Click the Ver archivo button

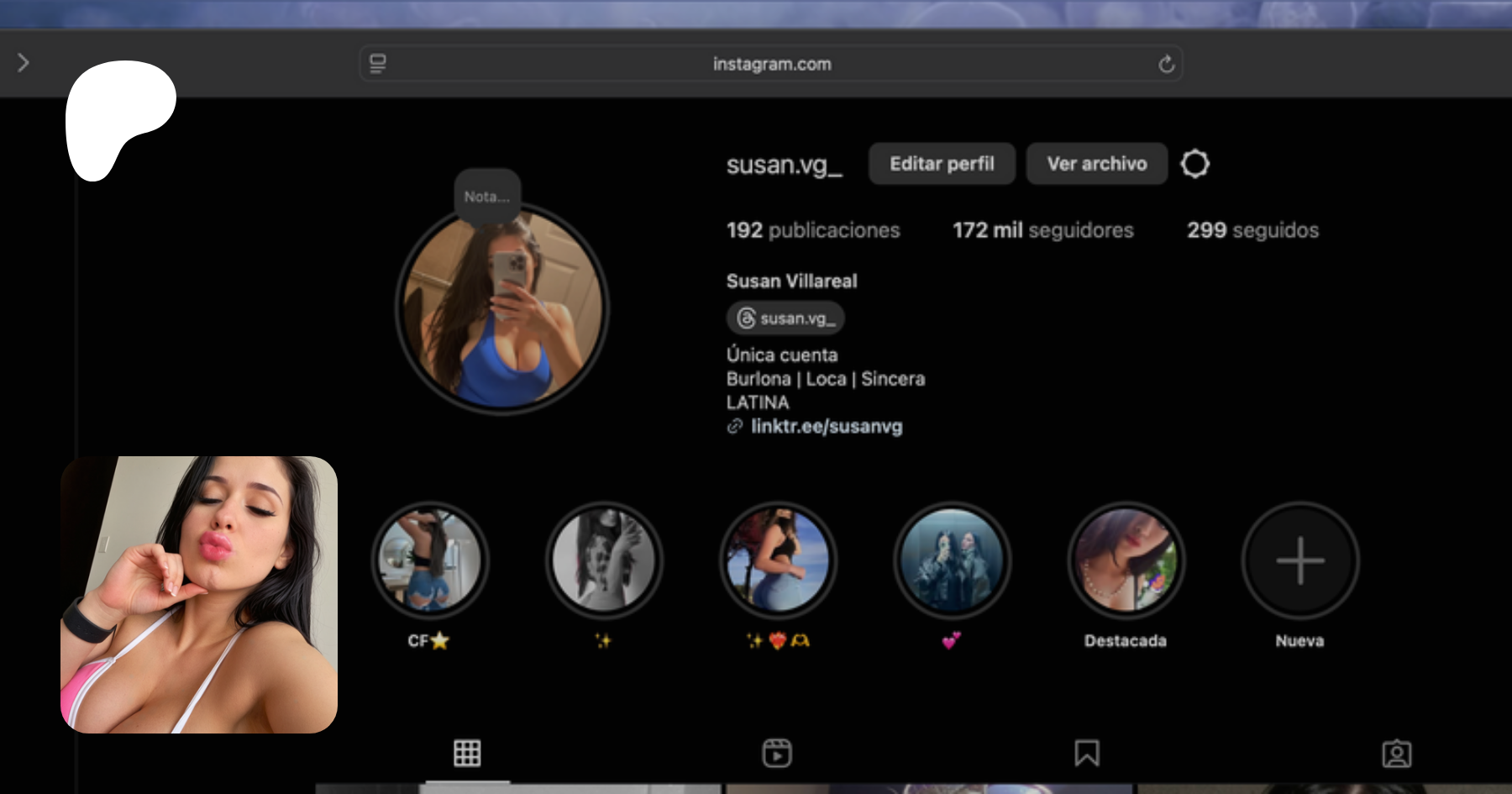pos(1096,164)
